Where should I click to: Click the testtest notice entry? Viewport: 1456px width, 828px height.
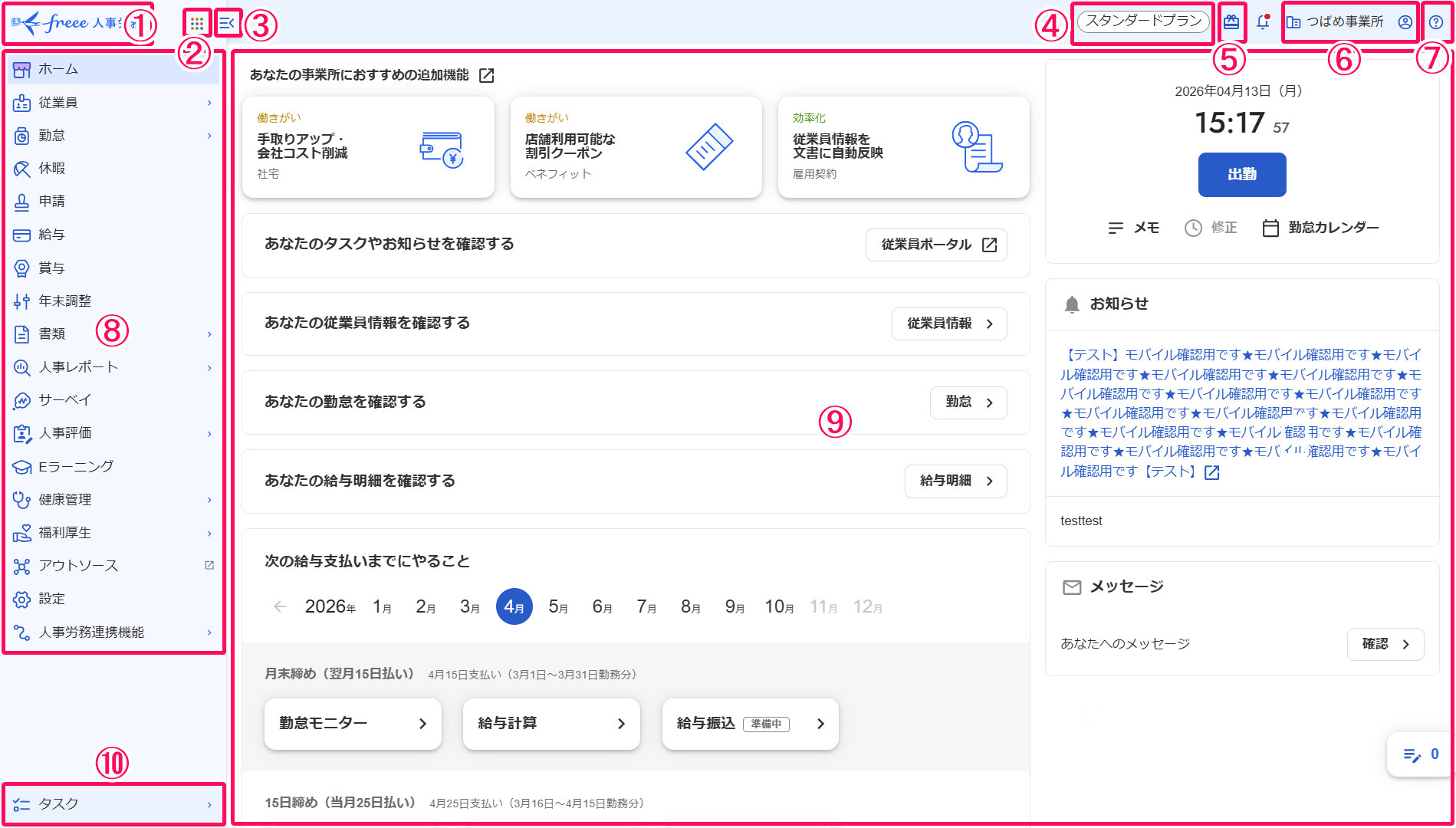click(1081, 521)
